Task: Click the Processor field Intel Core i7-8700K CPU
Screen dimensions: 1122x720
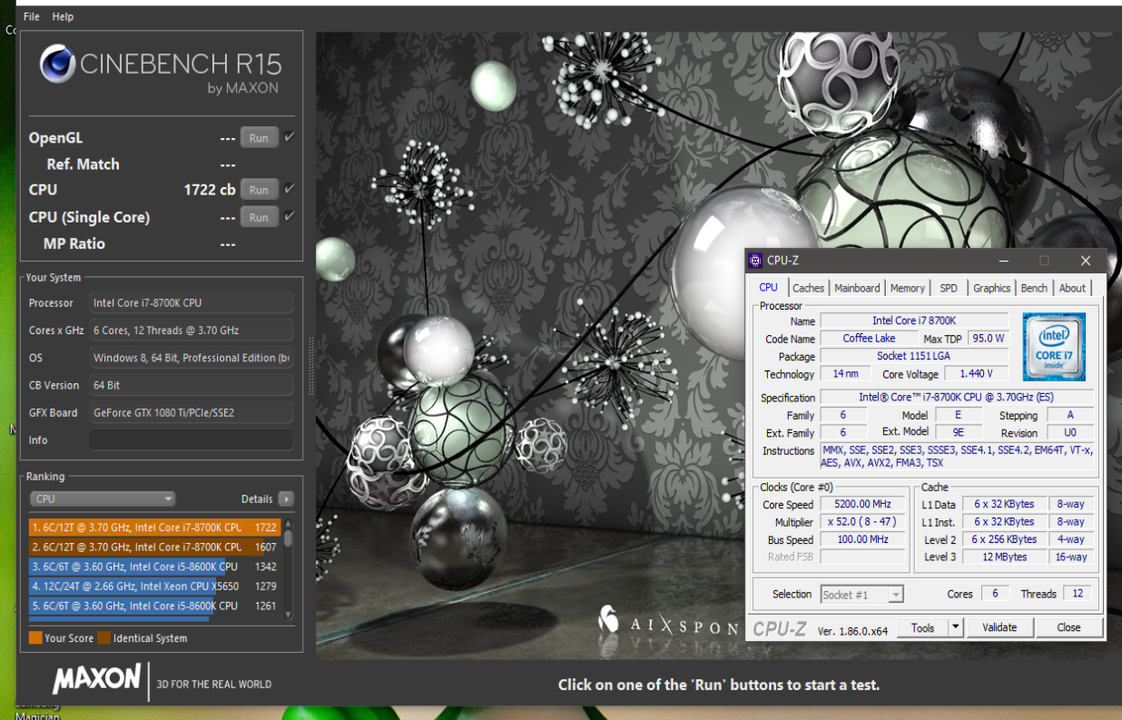Action: click(x=191, y=303)
